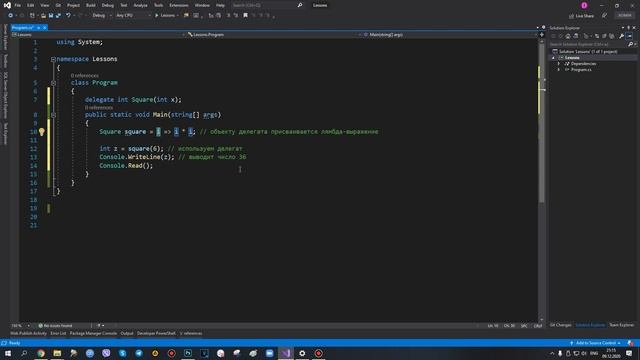Open the File menu

[x=18, y=5]
